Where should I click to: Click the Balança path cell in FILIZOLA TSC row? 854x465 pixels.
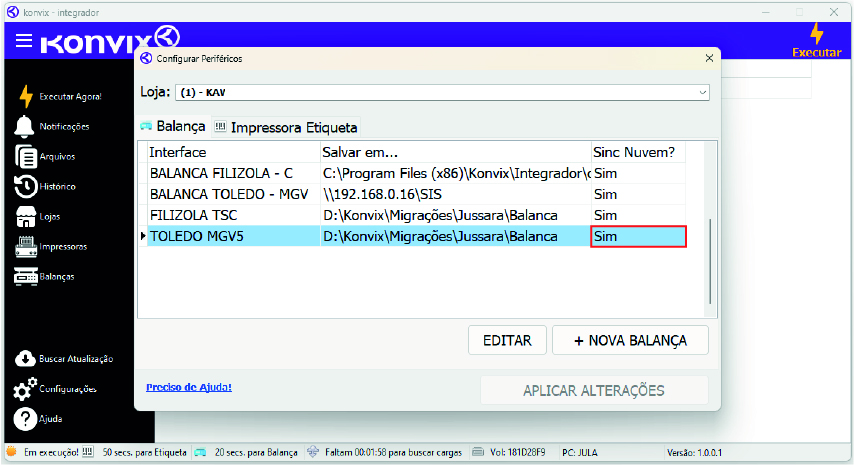pos(456,215)
